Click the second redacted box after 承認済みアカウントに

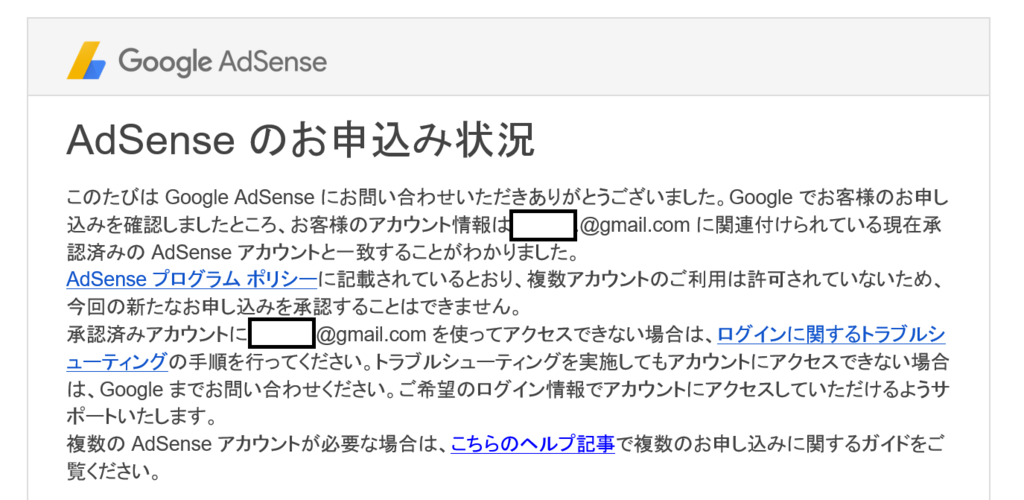(x=282, y=335)
